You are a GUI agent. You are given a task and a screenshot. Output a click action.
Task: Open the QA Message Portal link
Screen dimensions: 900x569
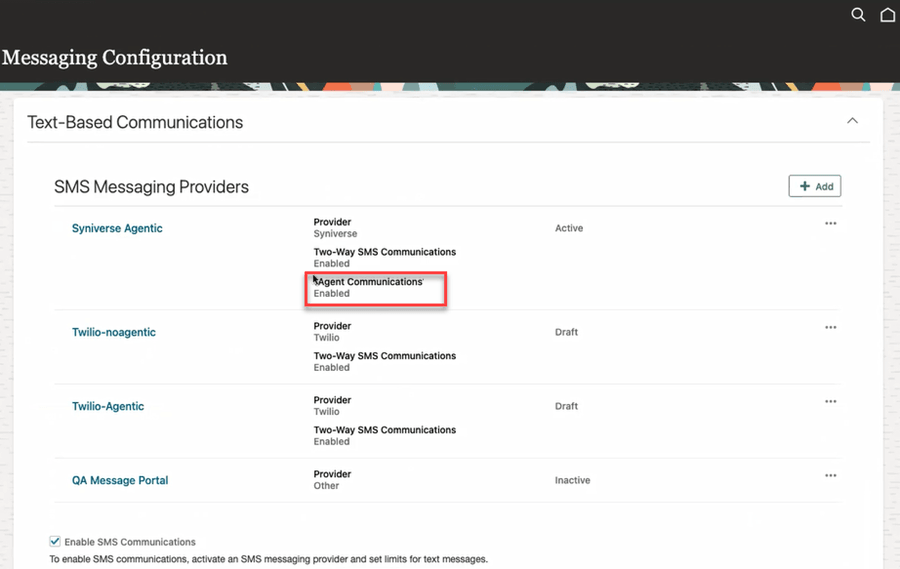coord(120,481)
